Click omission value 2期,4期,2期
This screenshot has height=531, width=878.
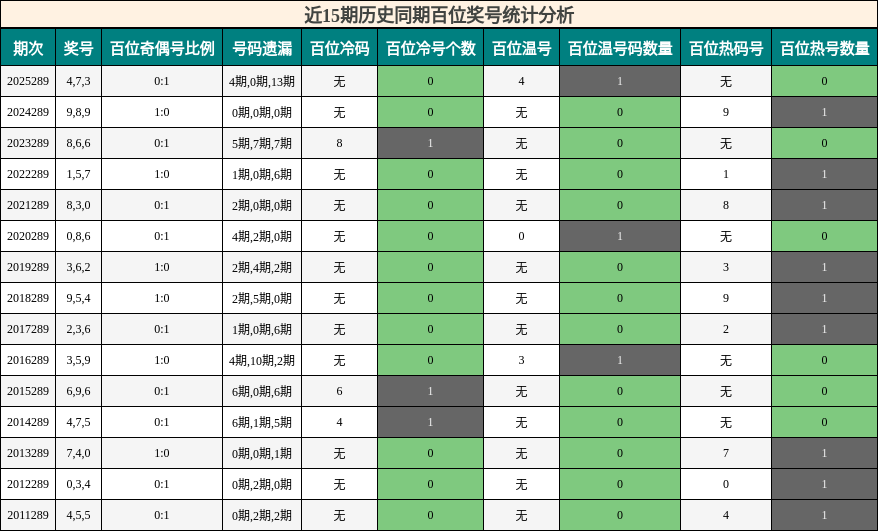pos(262,267)
